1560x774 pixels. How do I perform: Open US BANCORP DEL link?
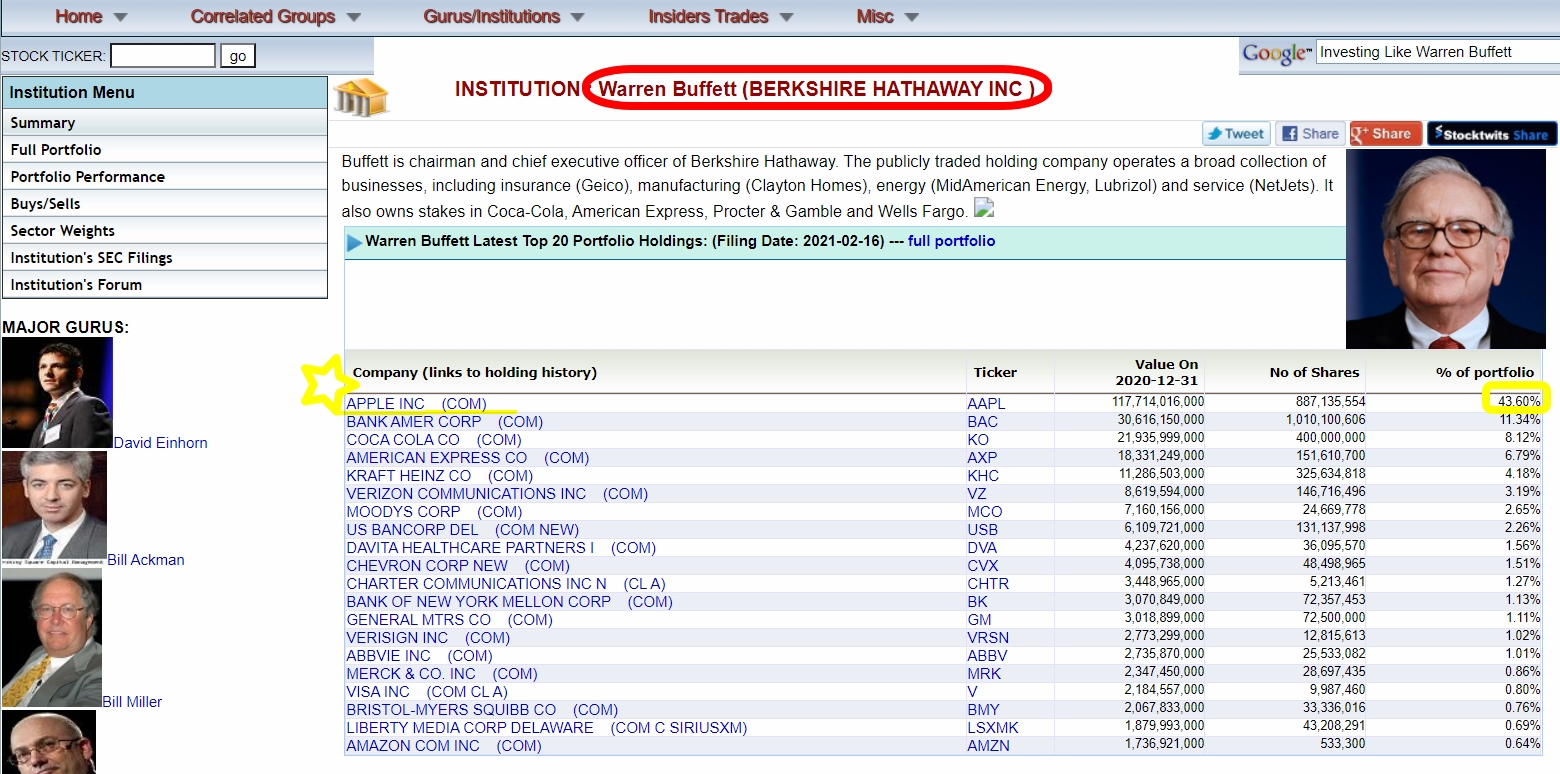click(x=462, y=530)
